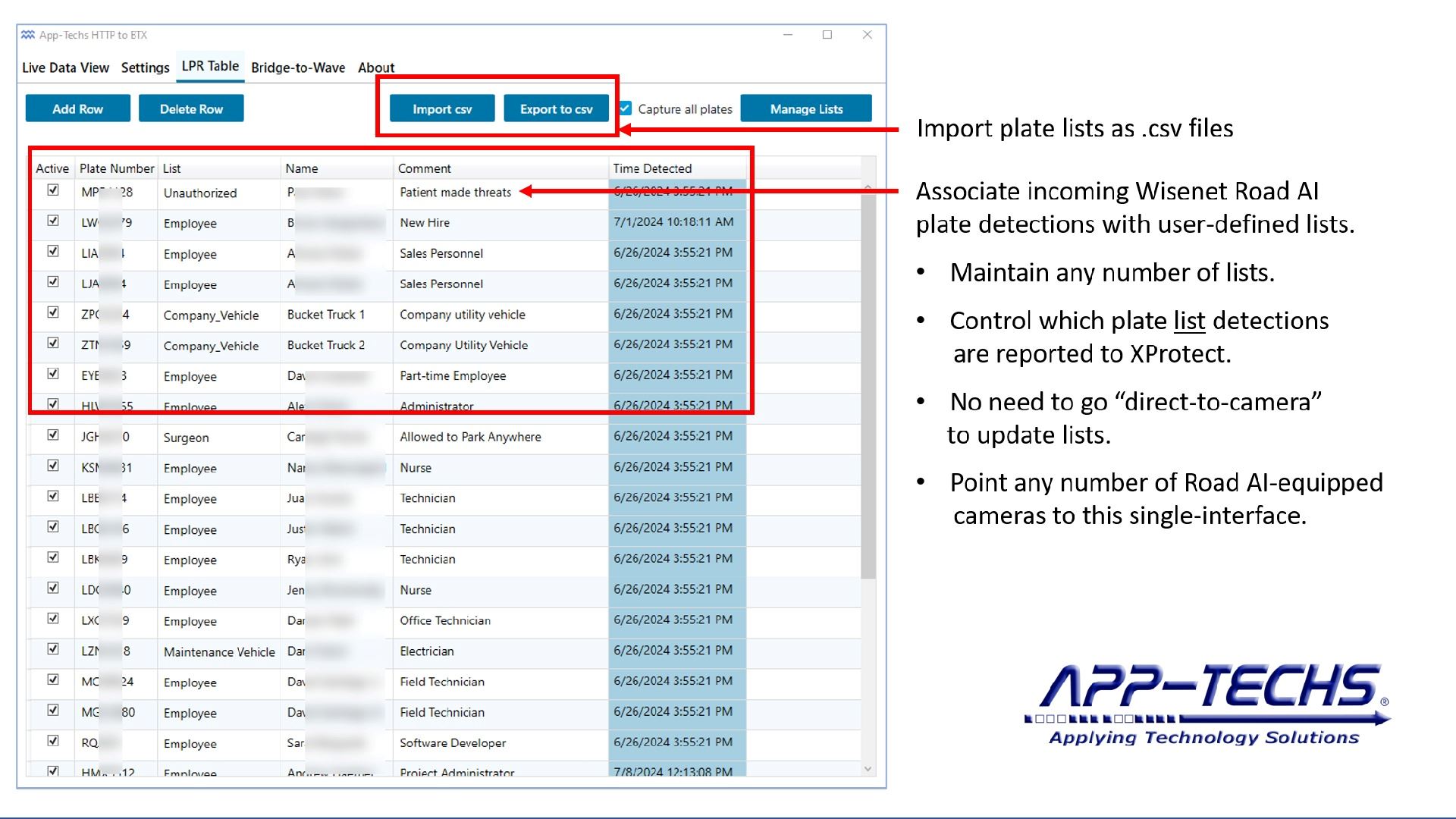Toggle Active checkbox for Office Technician row
The height and width of the screenshot is (819, 1456).
53,618
